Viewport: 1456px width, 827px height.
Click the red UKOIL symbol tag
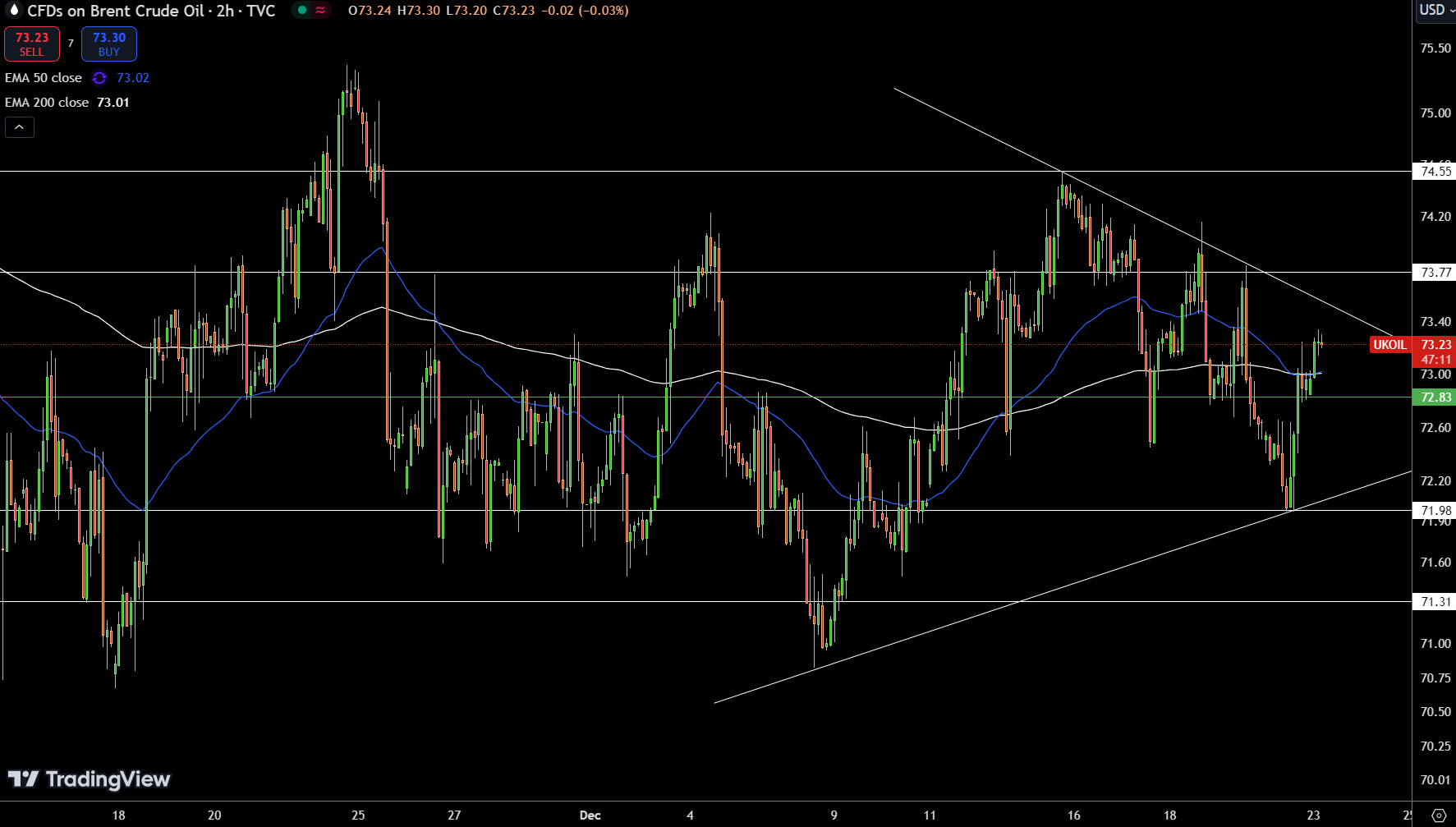(1389, 345)
